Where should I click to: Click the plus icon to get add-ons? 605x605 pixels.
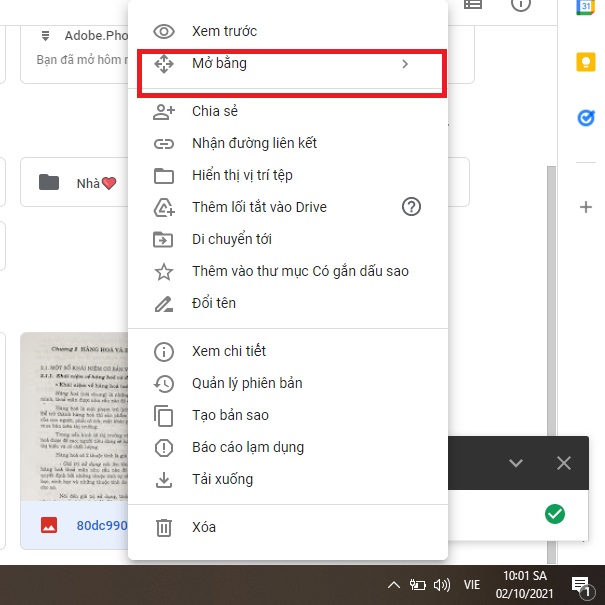point(586,207)
